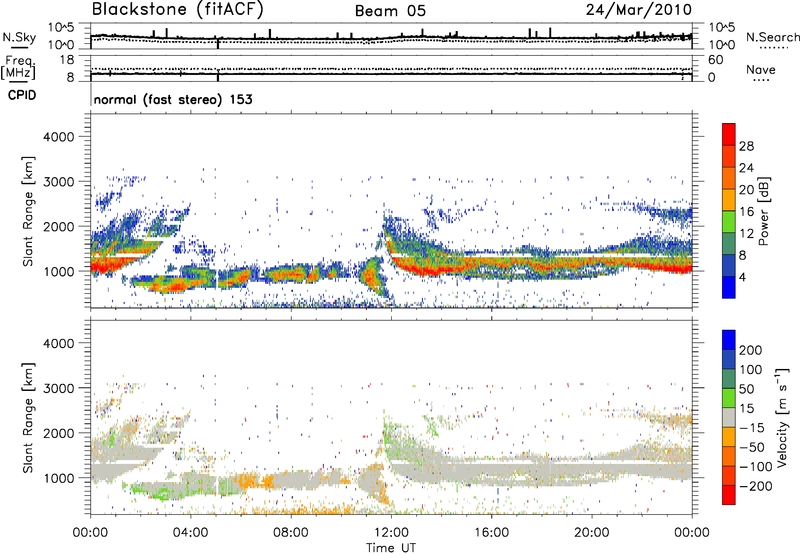Click the '50' velocity colorbar value
The height and width of the screenshot is (554, 800).
tap(746, 389)
